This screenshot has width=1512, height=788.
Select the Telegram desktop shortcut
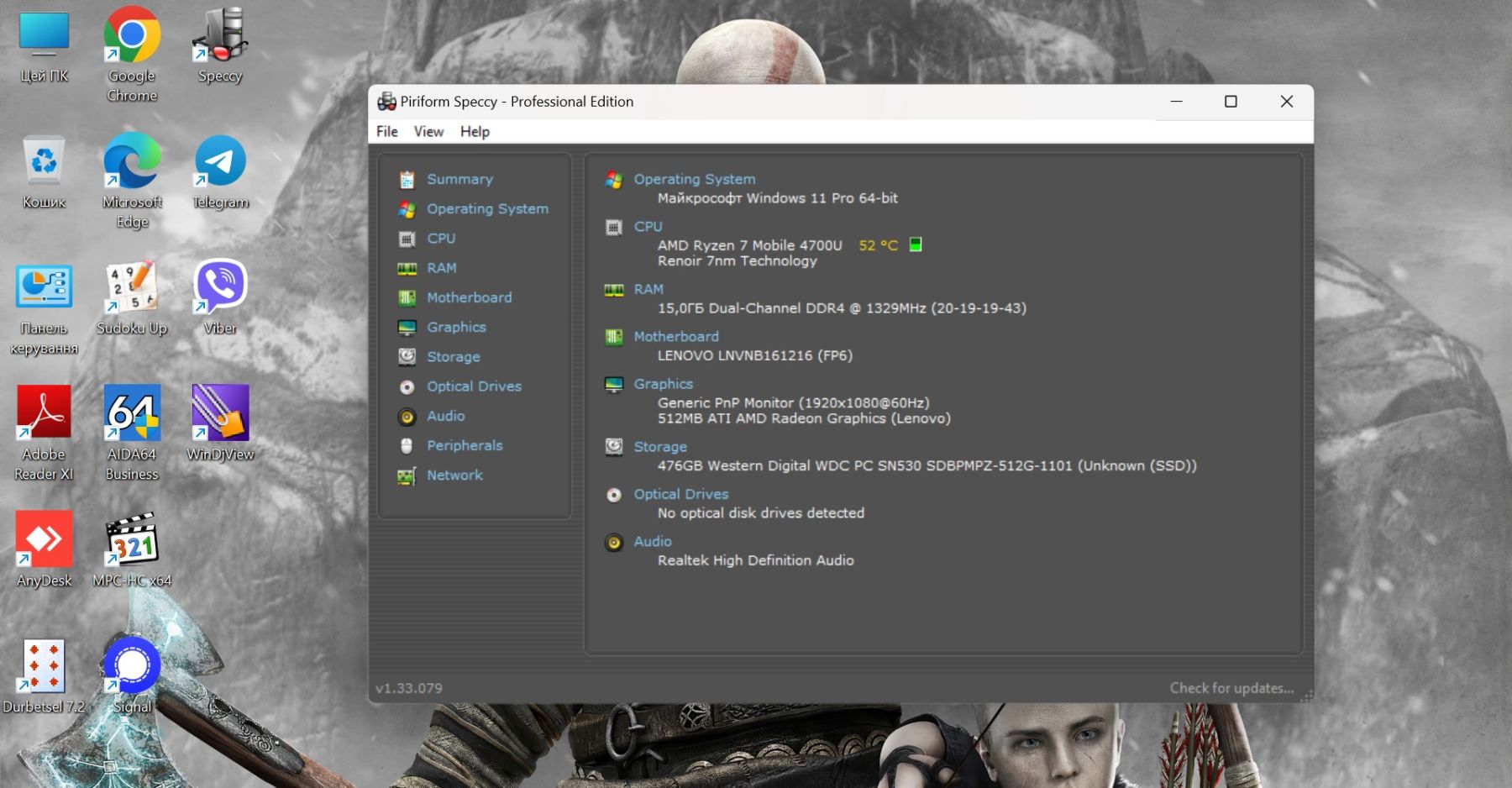coord(220,171)
